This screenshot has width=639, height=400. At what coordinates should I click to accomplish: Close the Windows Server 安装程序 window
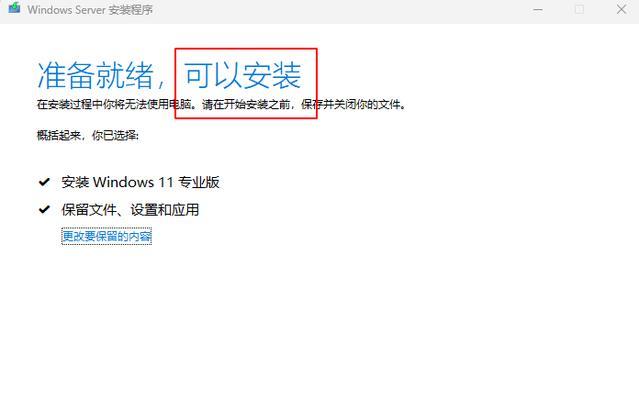tap(621, 9)
